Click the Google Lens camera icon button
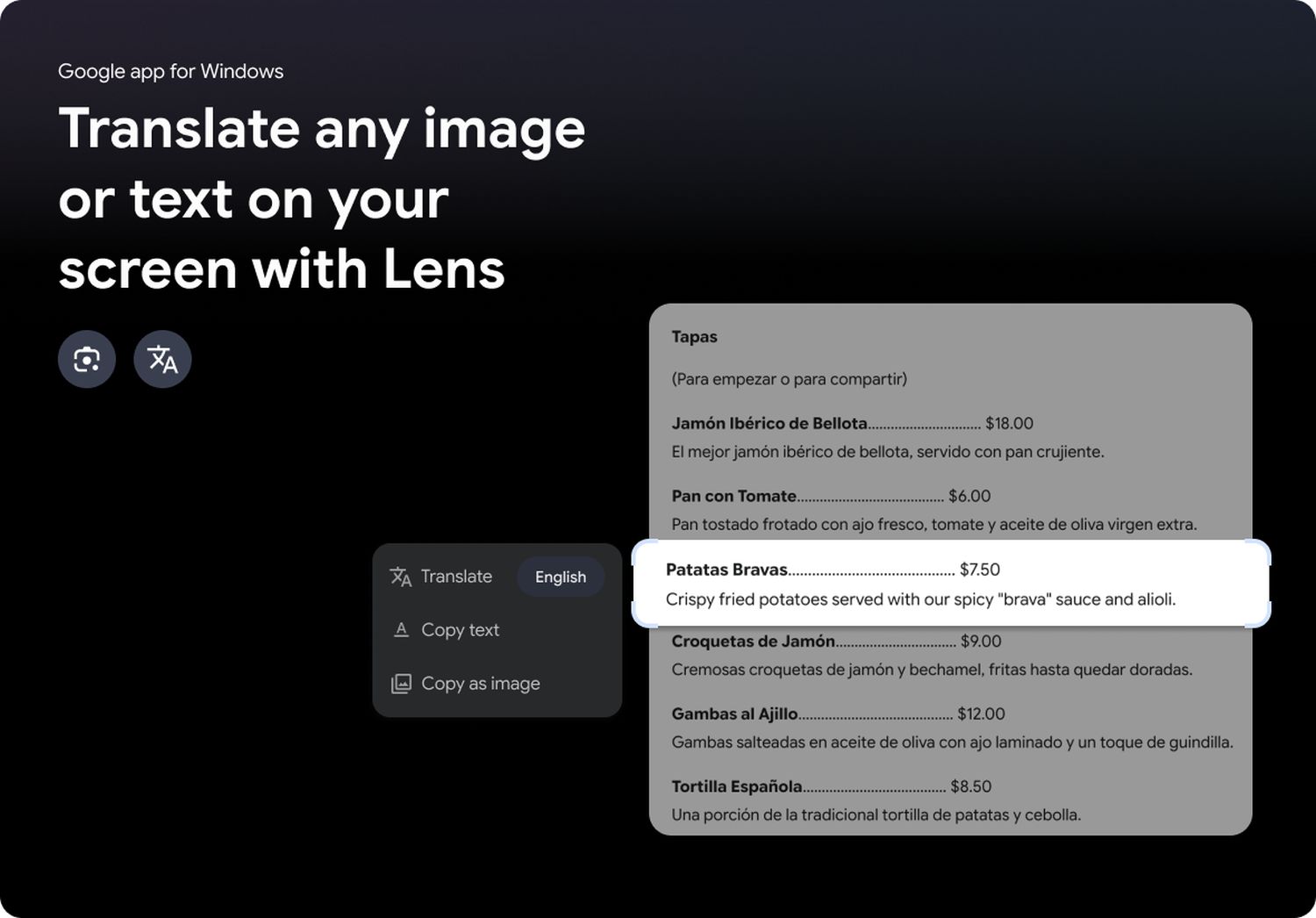 (x=87, y=359)
